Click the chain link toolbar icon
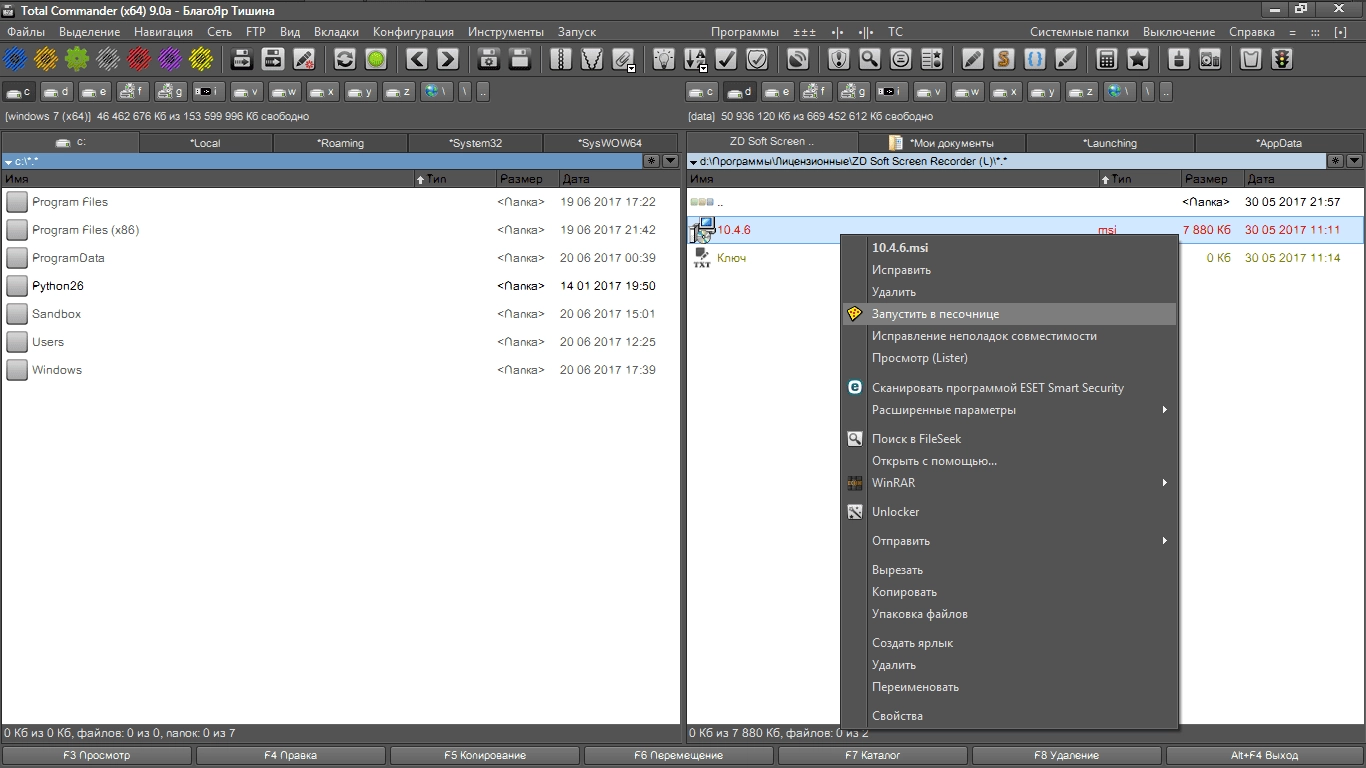The image size is (1366, 768). coord(561,59)
